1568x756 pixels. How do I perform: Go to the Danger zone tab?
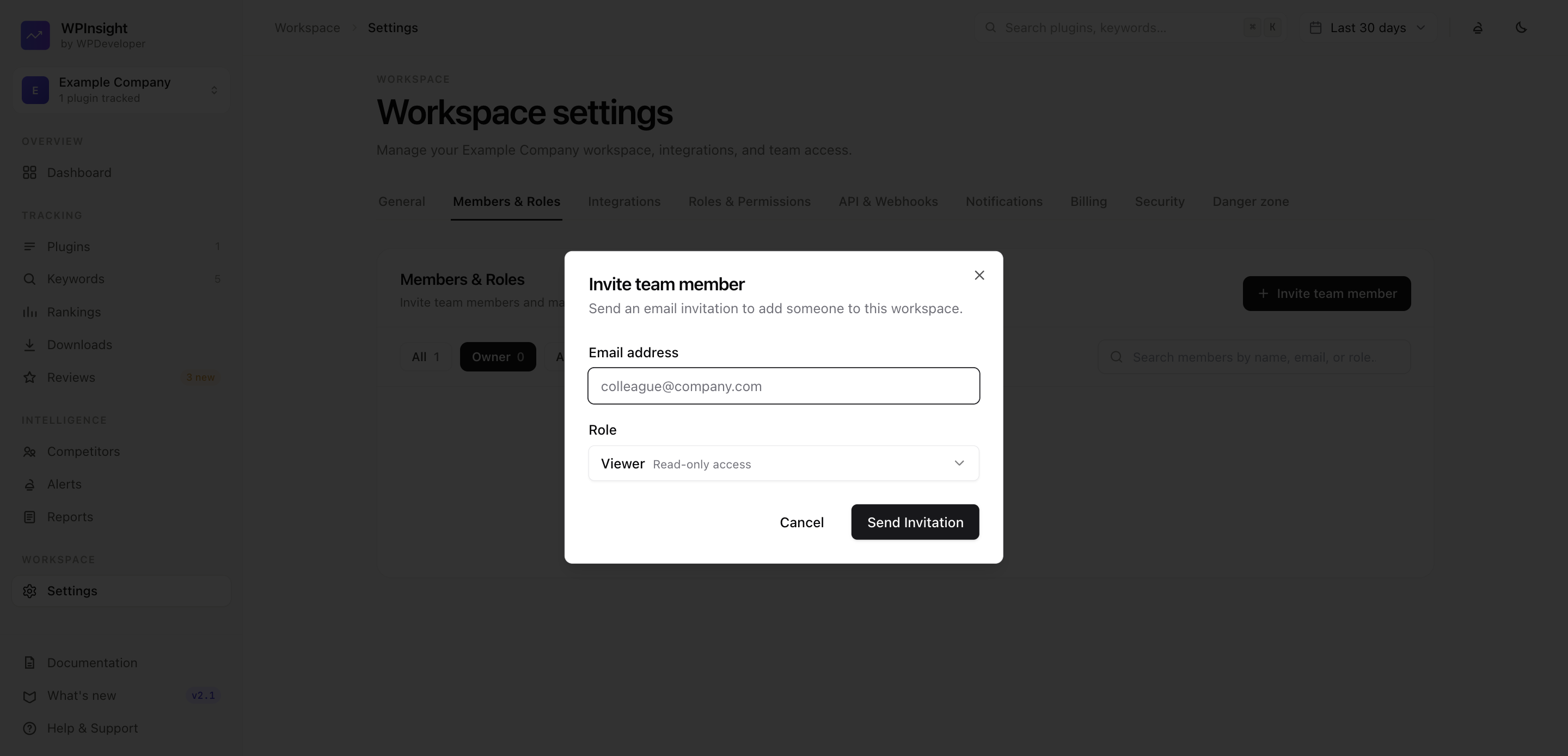tap(1250, 202)
